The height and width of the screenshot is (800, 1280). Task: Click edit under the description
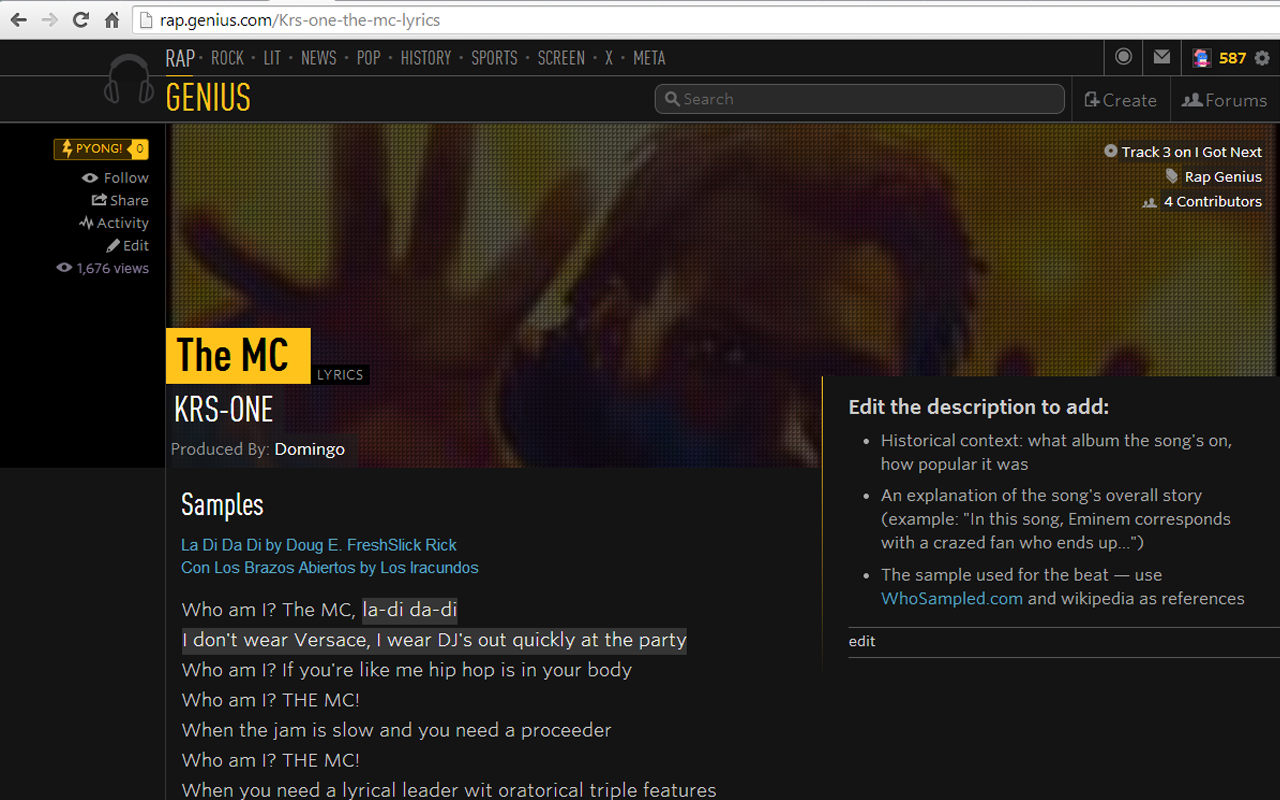[862, 642]
